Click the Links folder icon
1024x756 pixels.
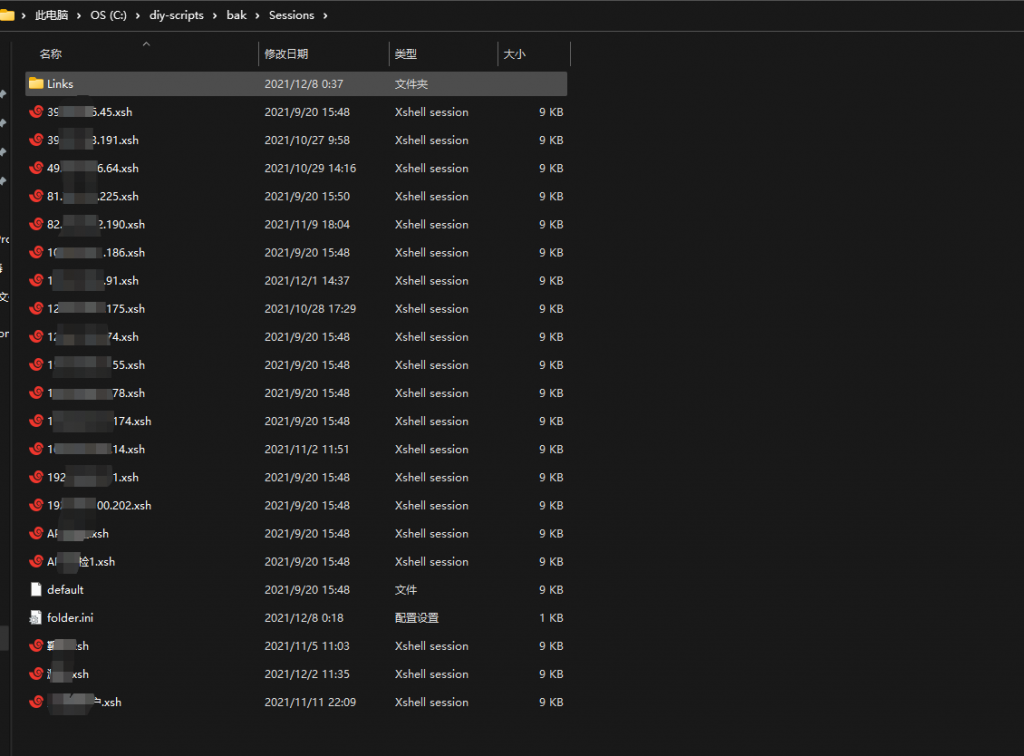click(x=36, y=84)
